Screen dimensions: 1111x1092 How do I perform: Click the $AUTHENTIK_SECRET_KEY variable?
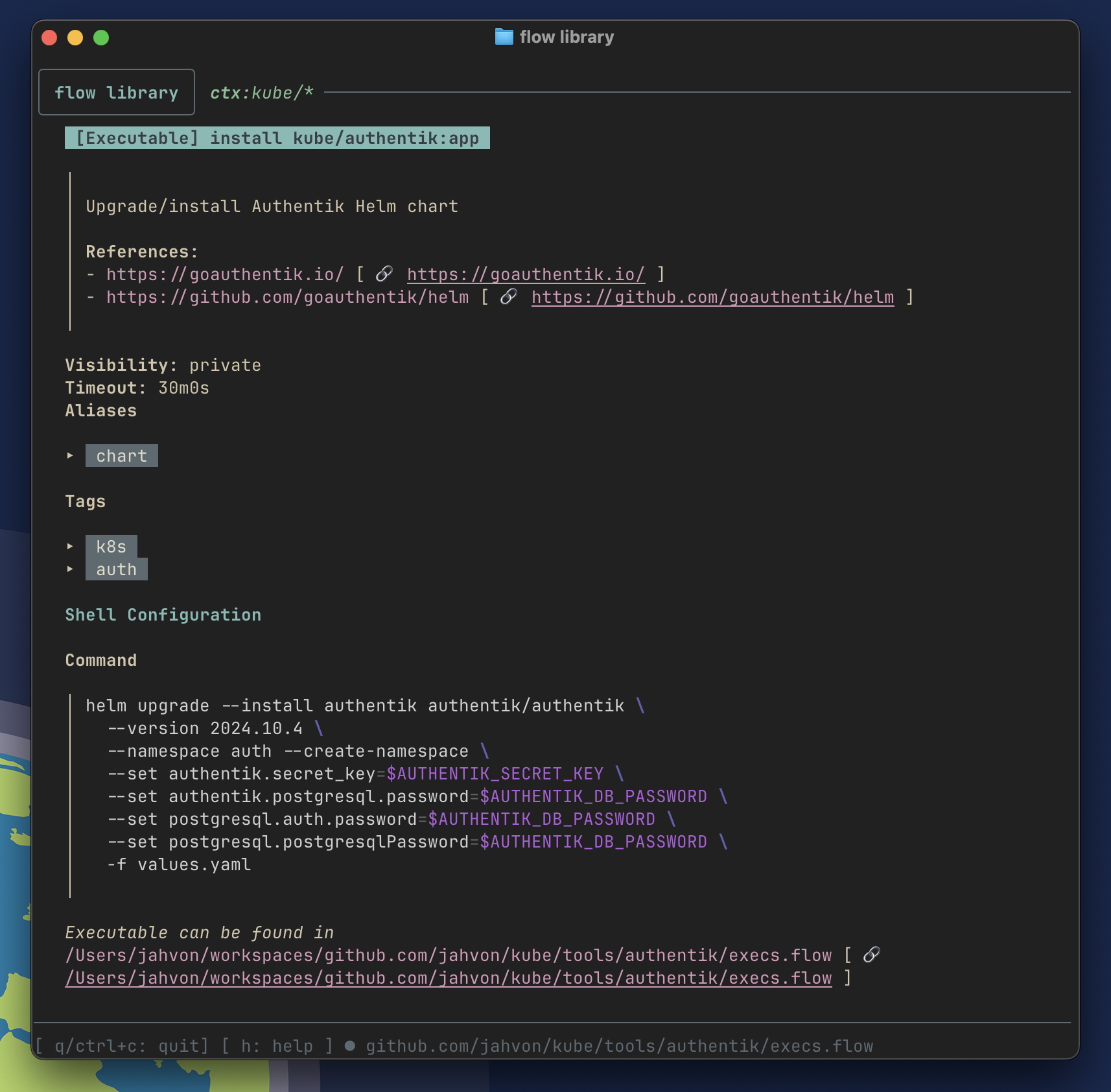(495, 774)
